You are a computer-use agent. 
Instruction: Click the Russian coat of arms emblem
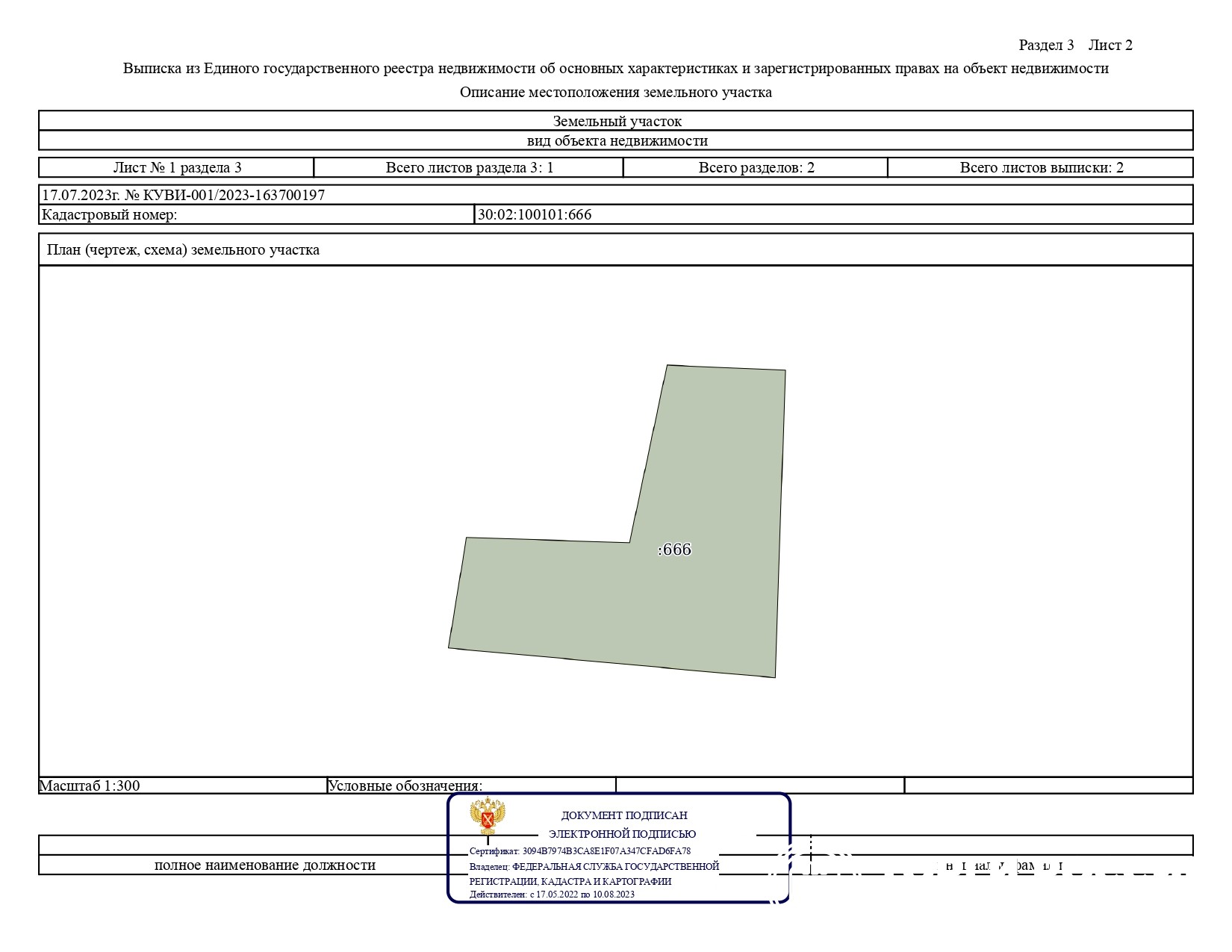point(488,816)
